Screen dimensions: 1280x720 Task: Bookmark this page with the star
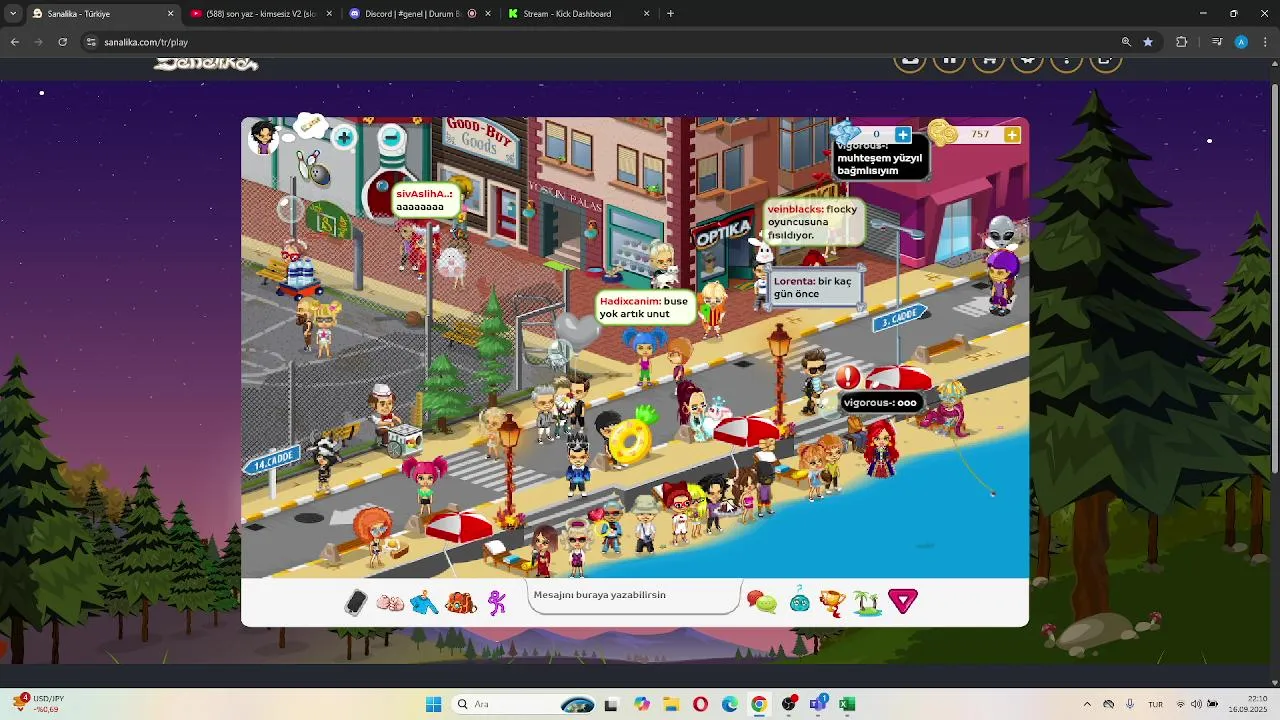pyautogui.click(x=1148, y=42)
